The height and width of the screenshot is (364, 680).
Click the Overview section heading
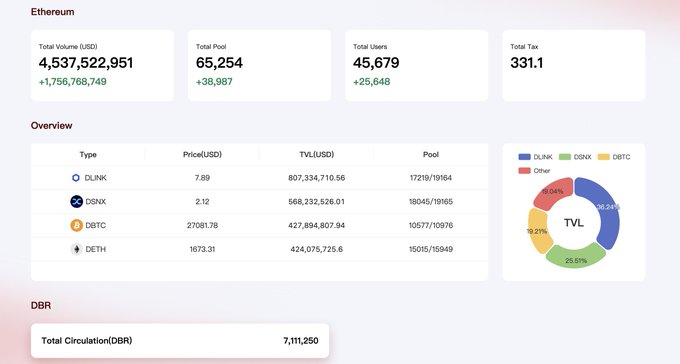pos(51,125)
